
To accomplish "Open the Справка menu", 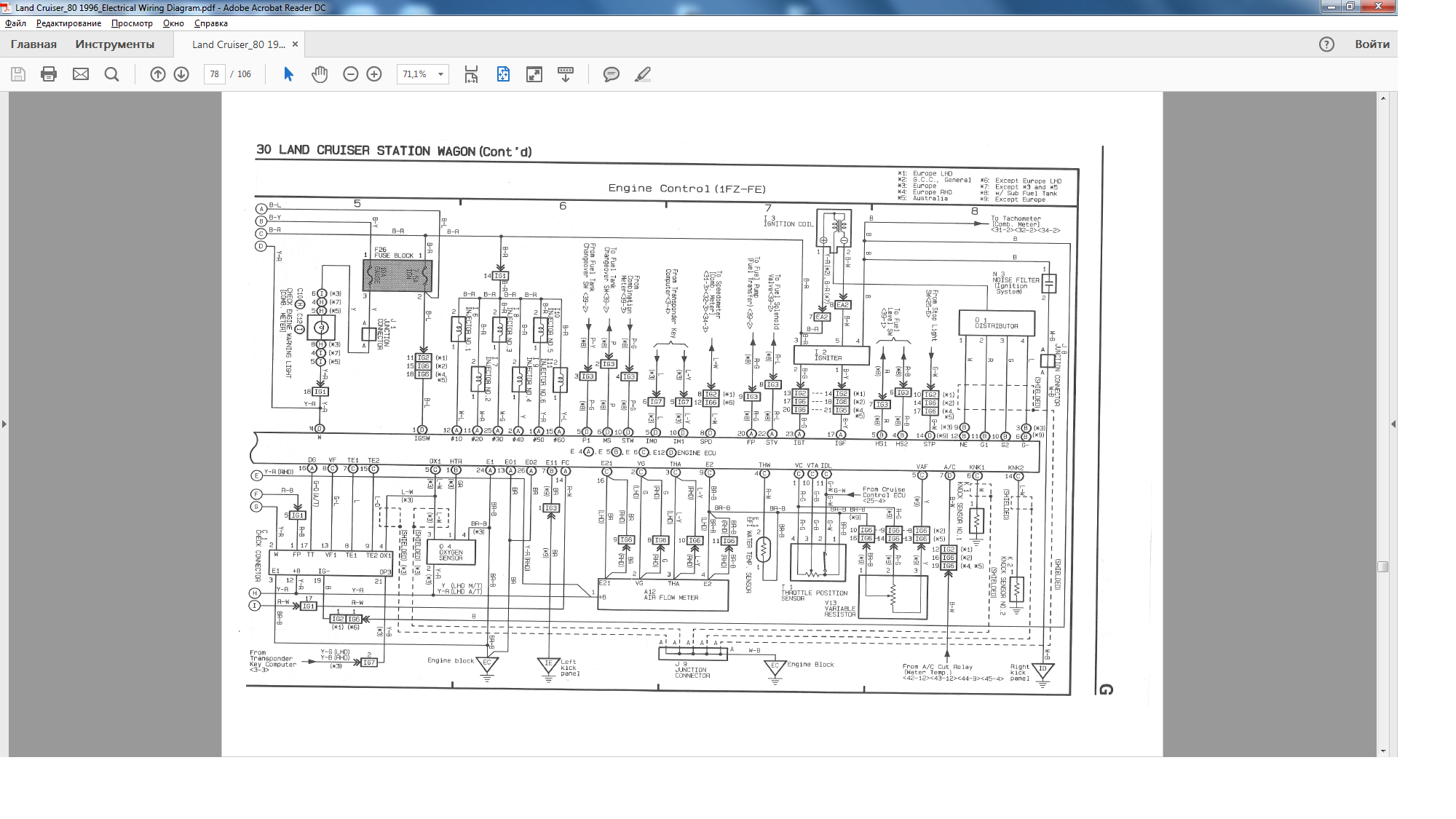I will pos(211,23).
